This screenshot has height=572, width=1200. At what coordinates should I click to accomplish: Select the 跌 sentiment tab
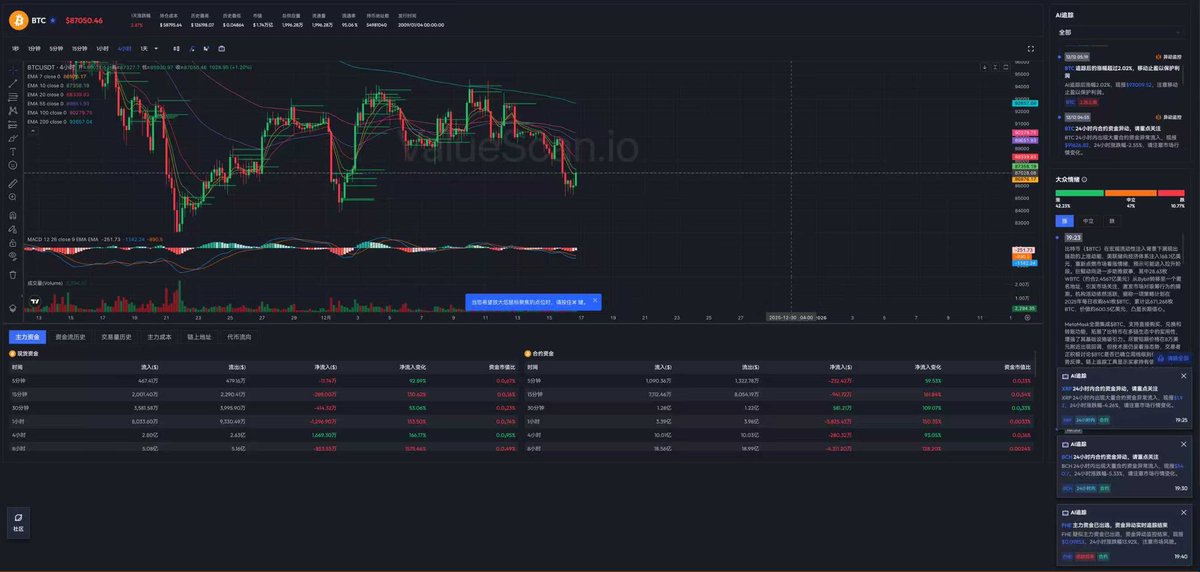pos(1110,220)
